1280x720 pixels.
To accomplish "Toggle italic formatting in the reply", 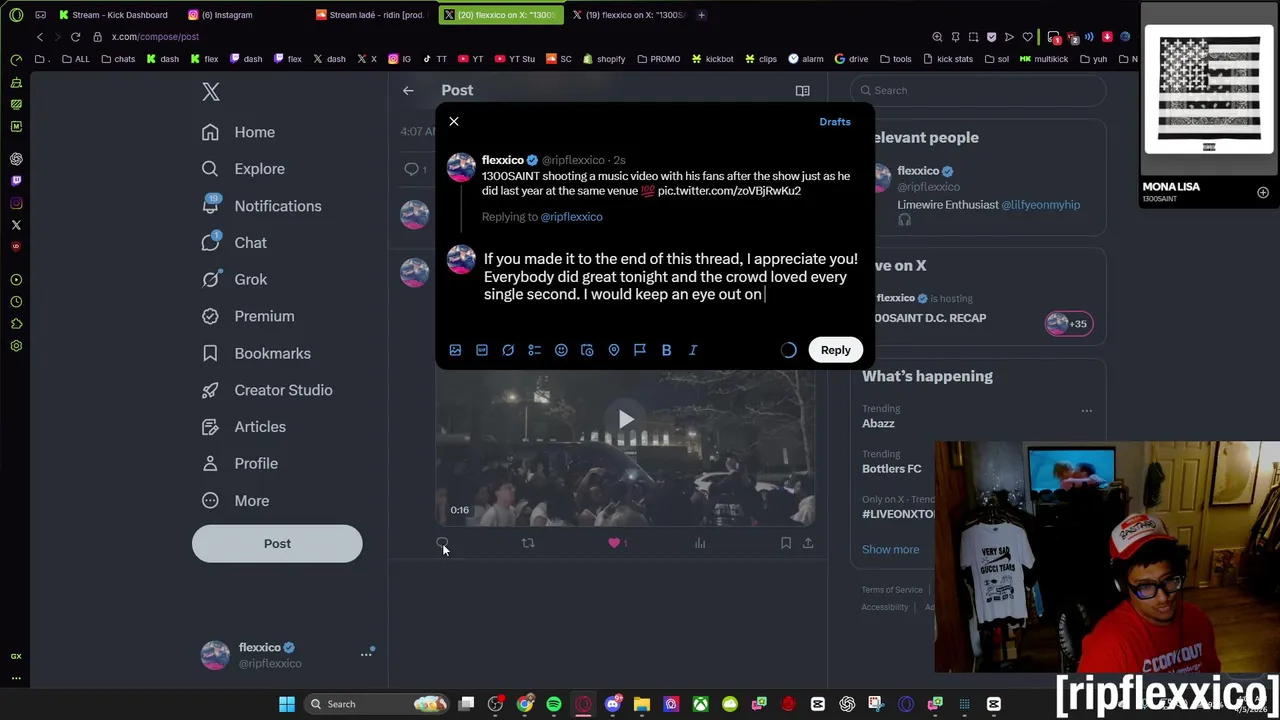I will (693, 350).
